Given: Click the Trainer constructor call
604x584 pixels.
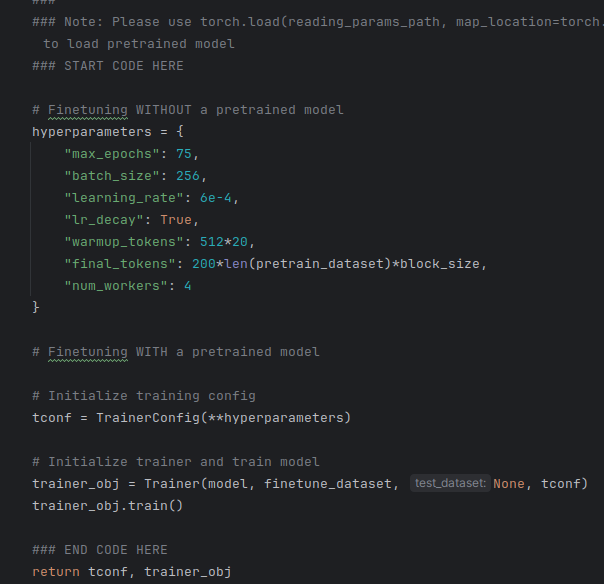Looking at the screenshot, I should (x=172, y=483).
